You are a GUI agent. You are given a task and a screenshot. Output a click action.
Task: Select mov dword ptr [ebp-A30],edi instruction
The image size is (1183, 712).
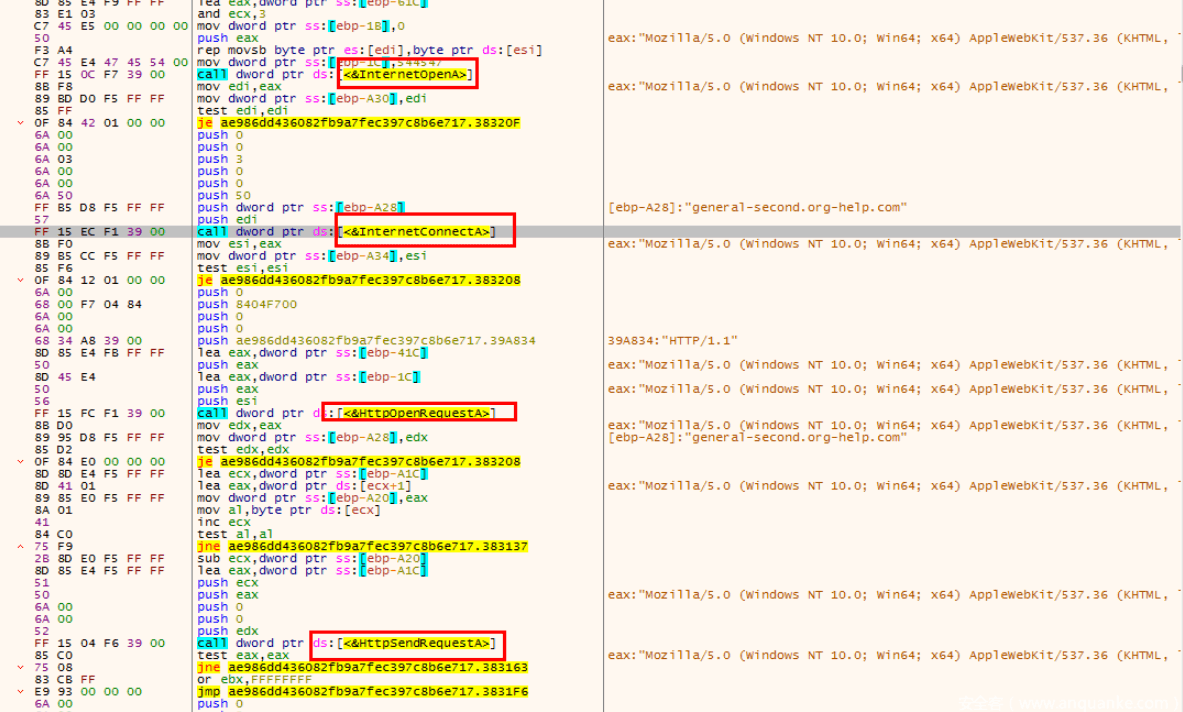[x=312, y=98]
